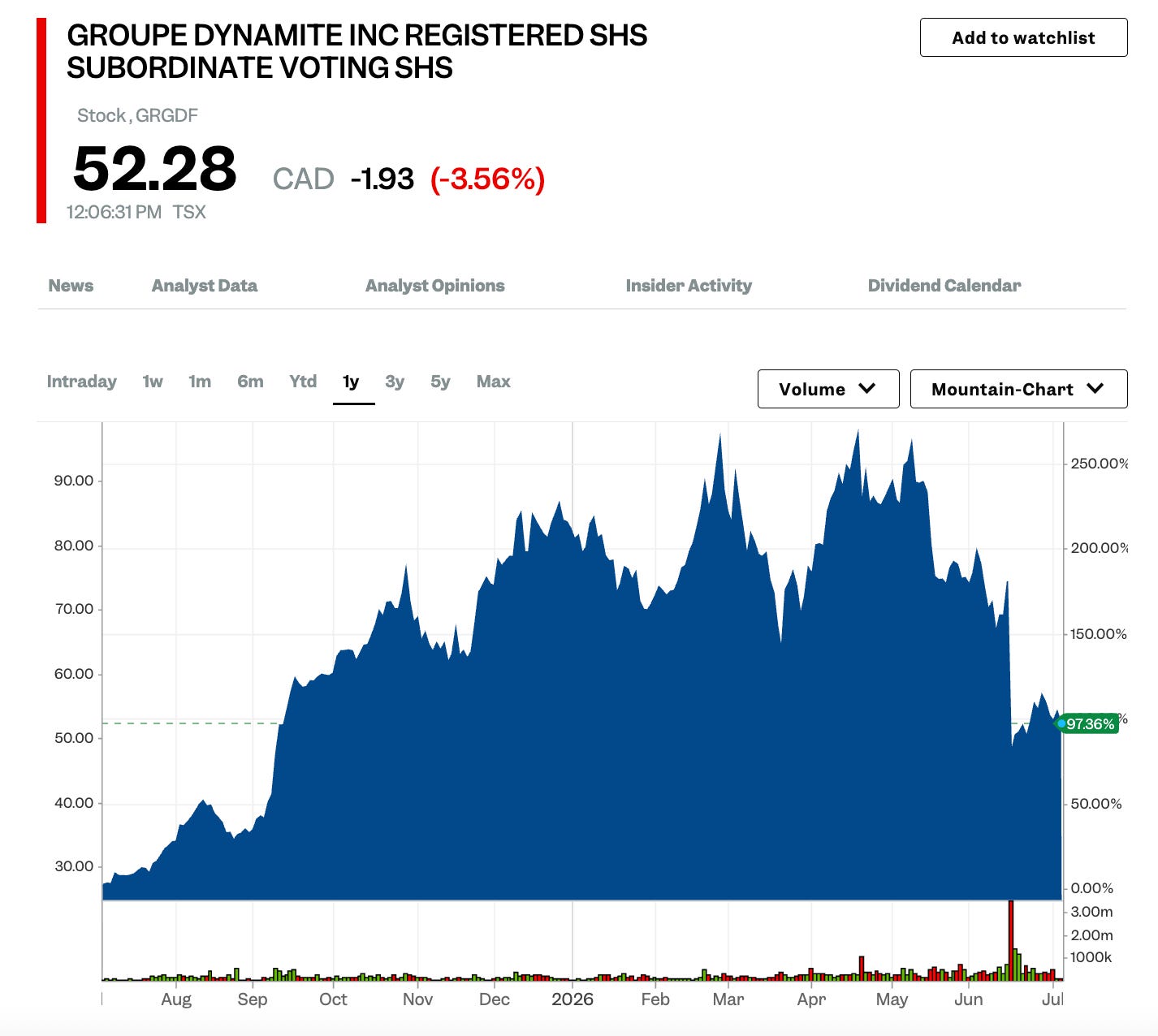Screen dimensions: 1158x1036
Task: Switch chart range to 1w
Action: (x=153, y=382)
